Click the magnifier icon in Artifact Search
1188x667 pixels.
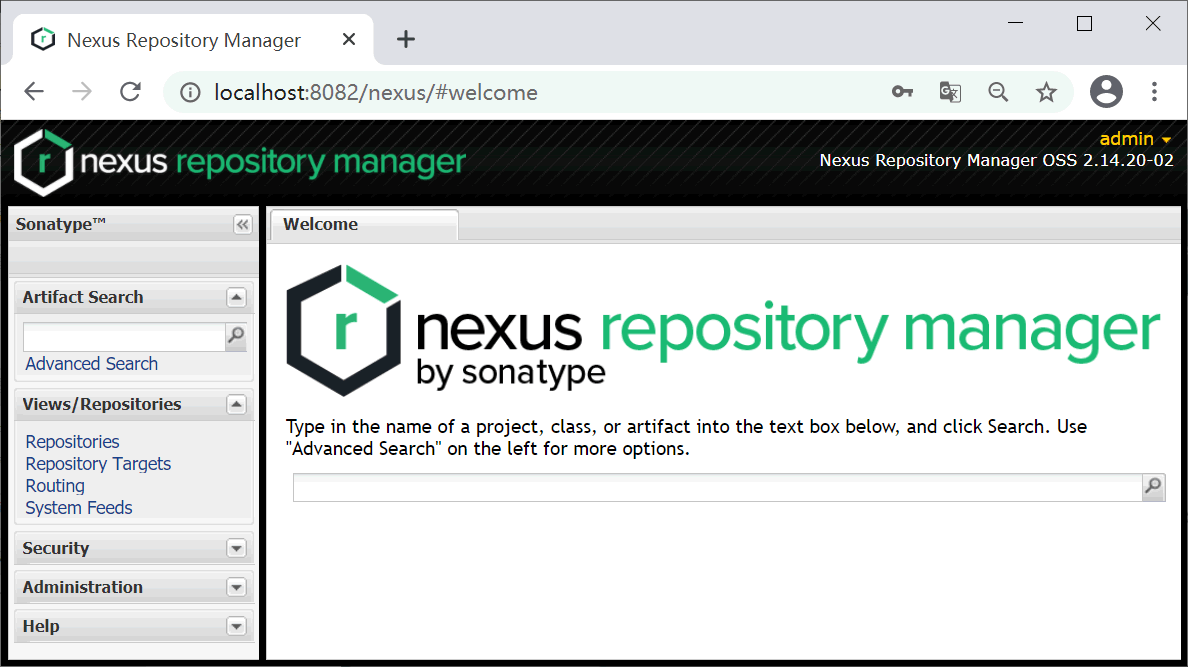(x=236, y=337)
